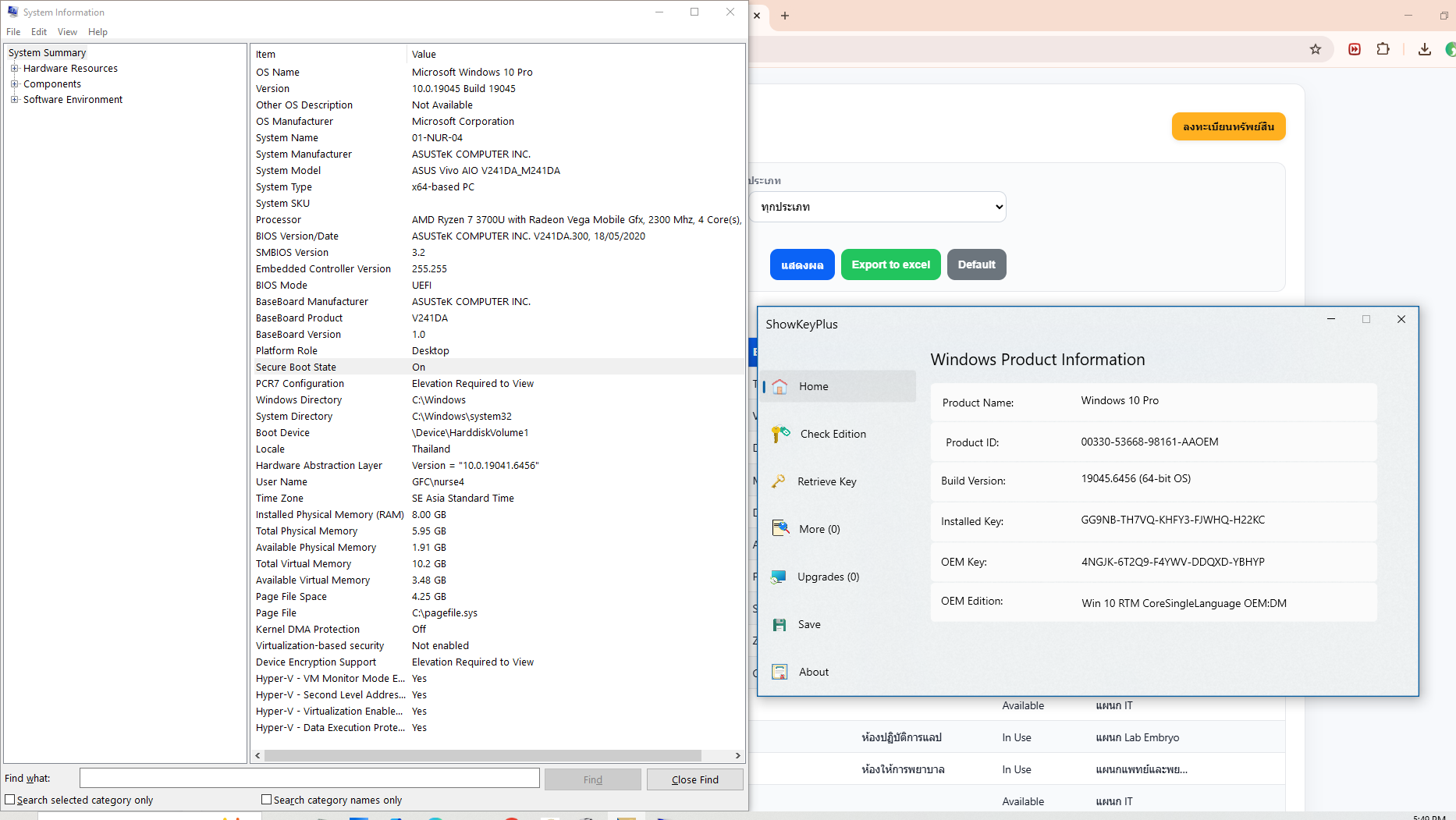This screenshot has width=1456, height=820.
Task: Click the More (0) icon
Action: (x=780, y=529)
